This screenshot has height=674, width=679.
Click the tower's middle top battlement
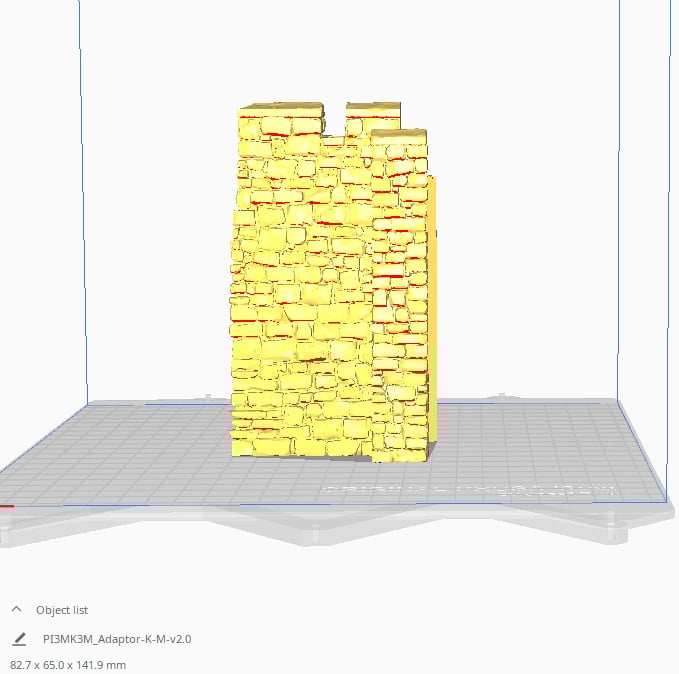373,108
